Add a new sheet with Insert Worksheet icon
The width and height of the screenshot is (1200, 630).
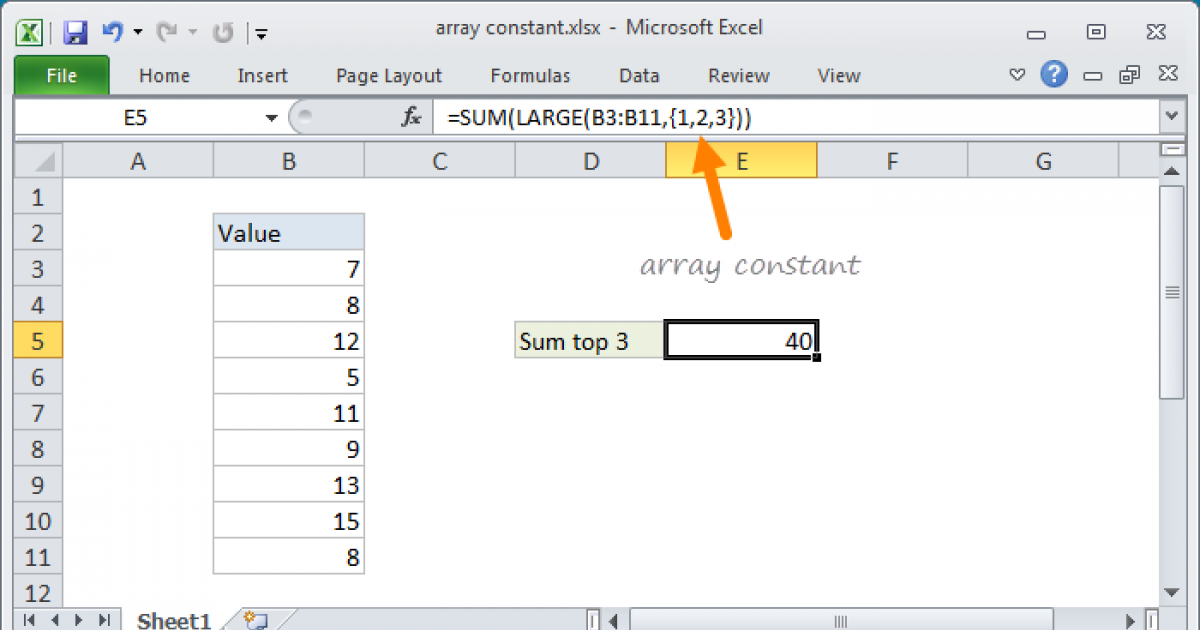(x=255, y=620)
